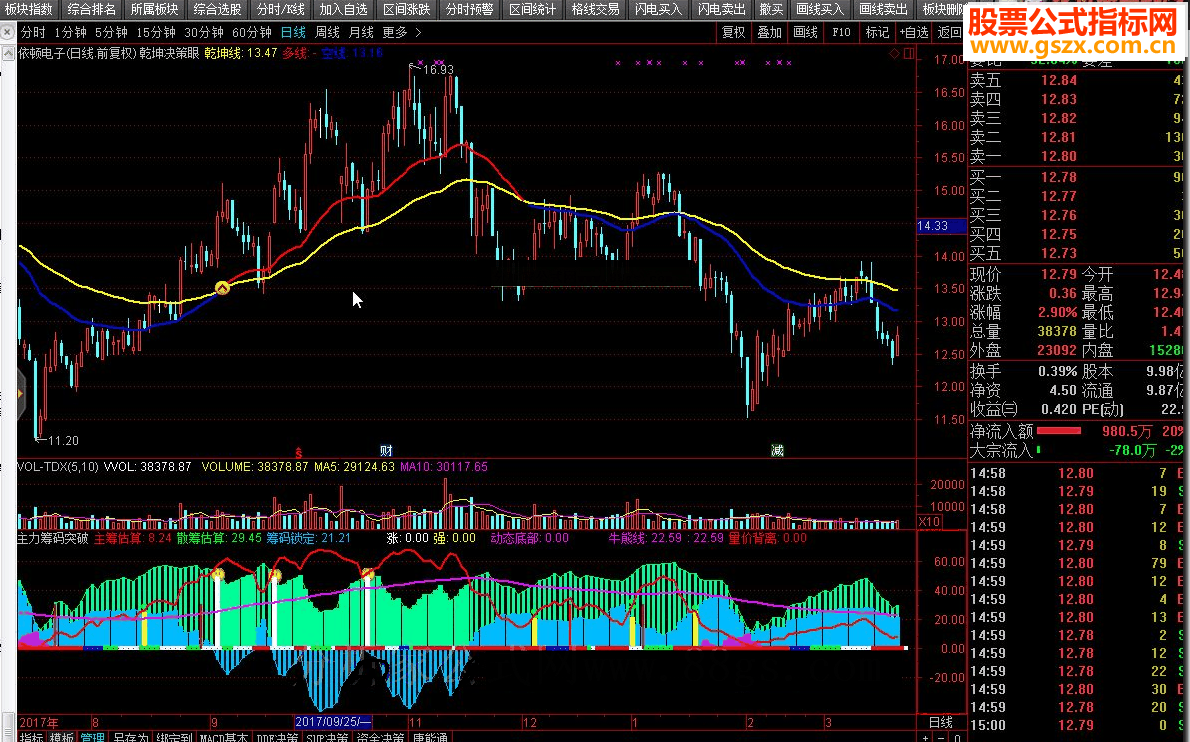Toggle 分时/K线 view
This screenshot has height=742, width=1190.
pos(280,10)
